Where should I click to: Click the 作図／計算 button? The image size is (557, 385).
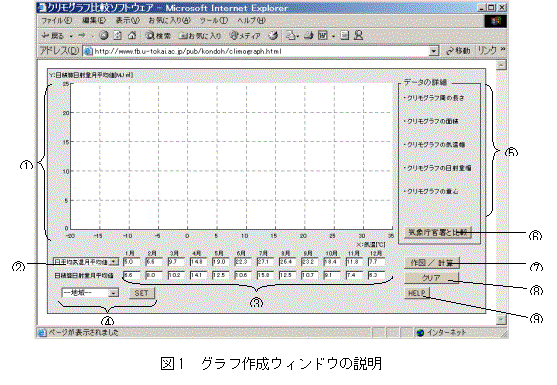pyautogui.click(x=432, y=263)
